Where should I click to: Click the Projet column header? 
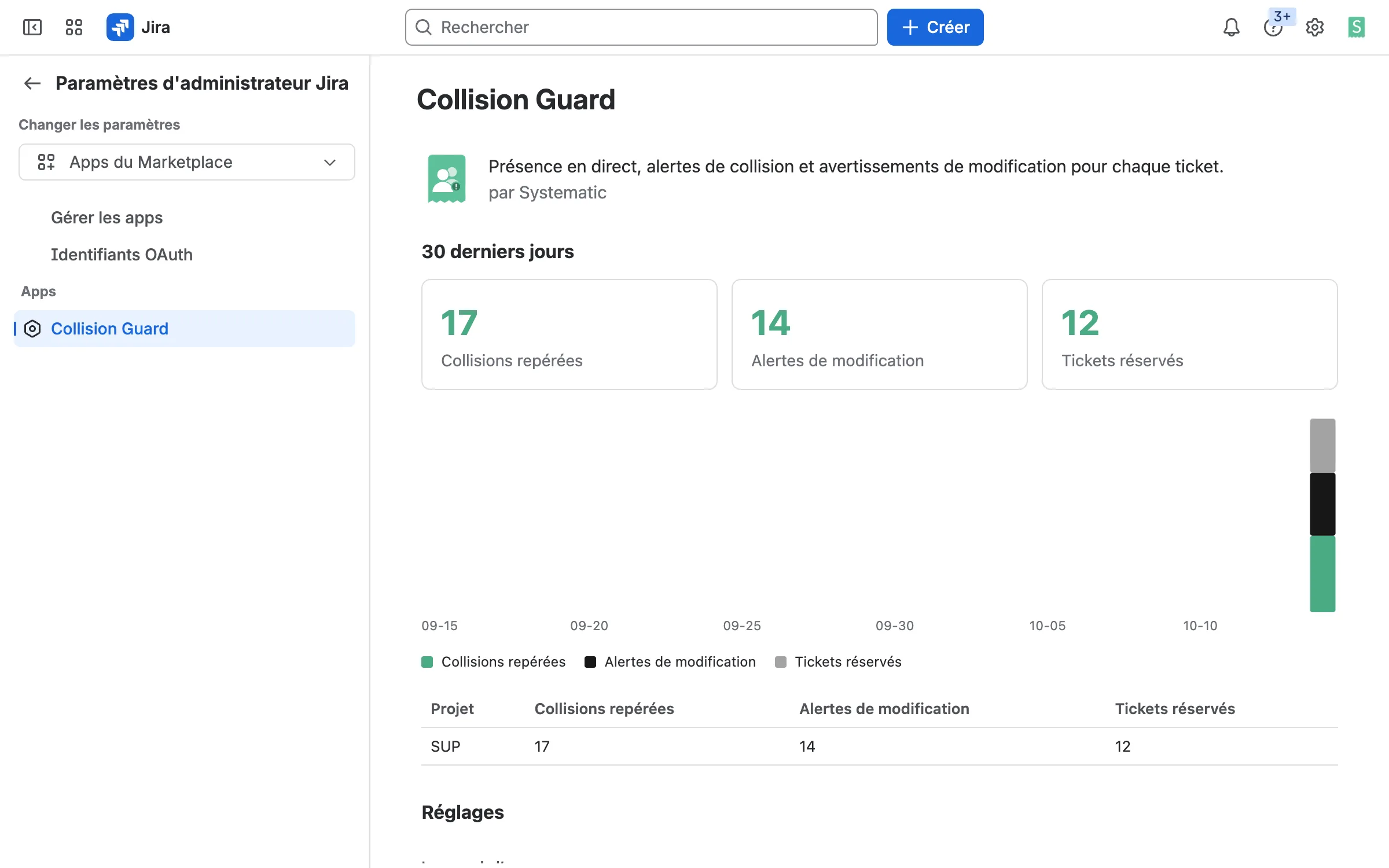pyautogui.click(x=452, y=709)
